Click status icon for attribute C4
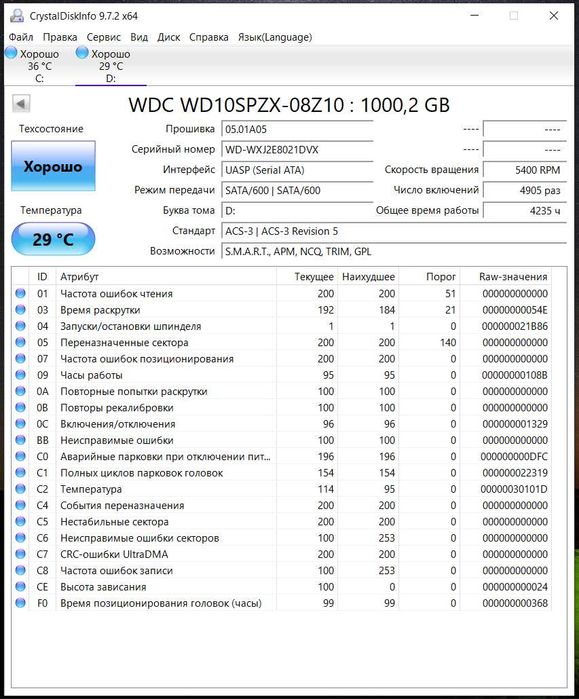The image size is (579, 699). pyautogui.click(x=20, y=505)
